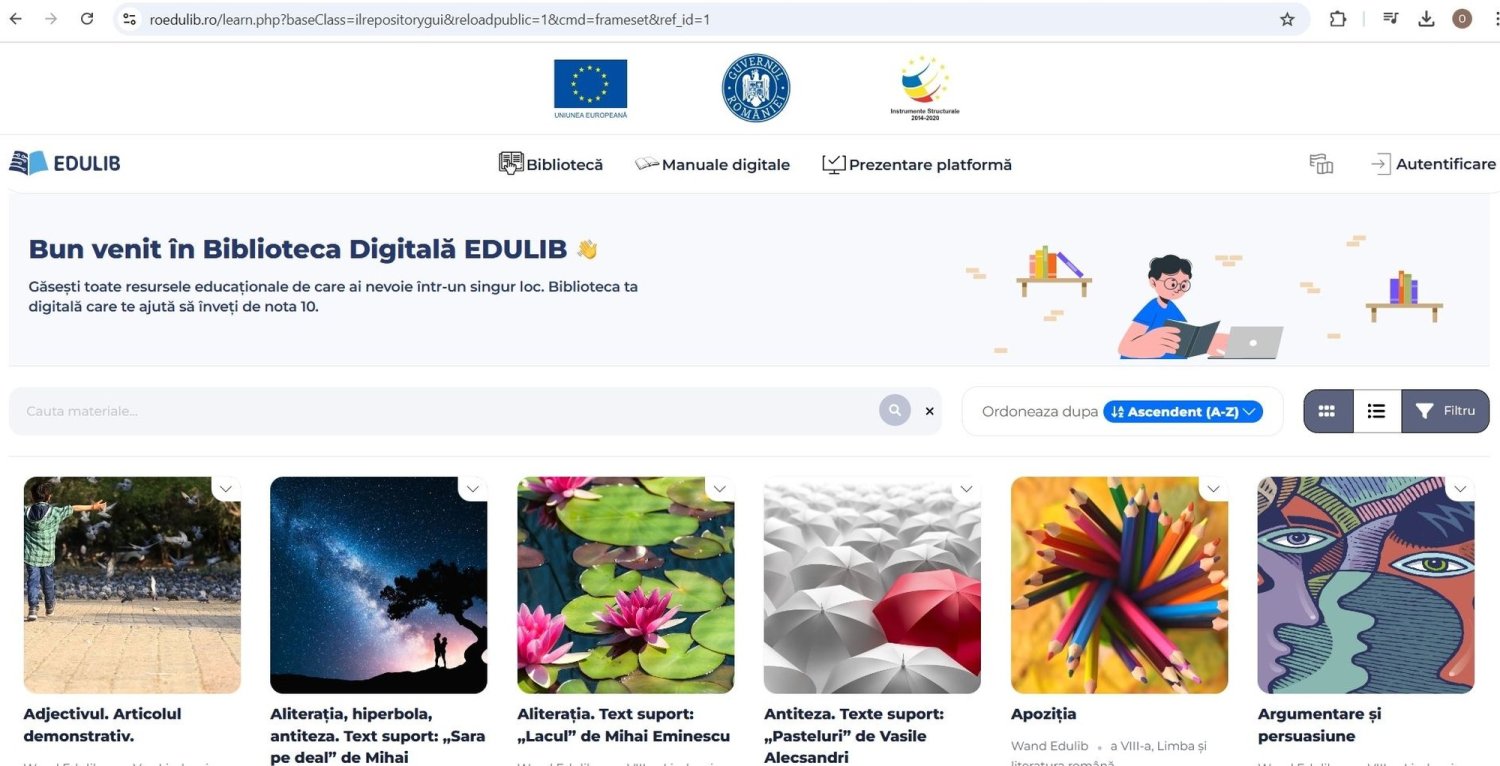Click the search magnifier icon
The width and height of the screenshot is (1500, 766).
coord(894,410)
